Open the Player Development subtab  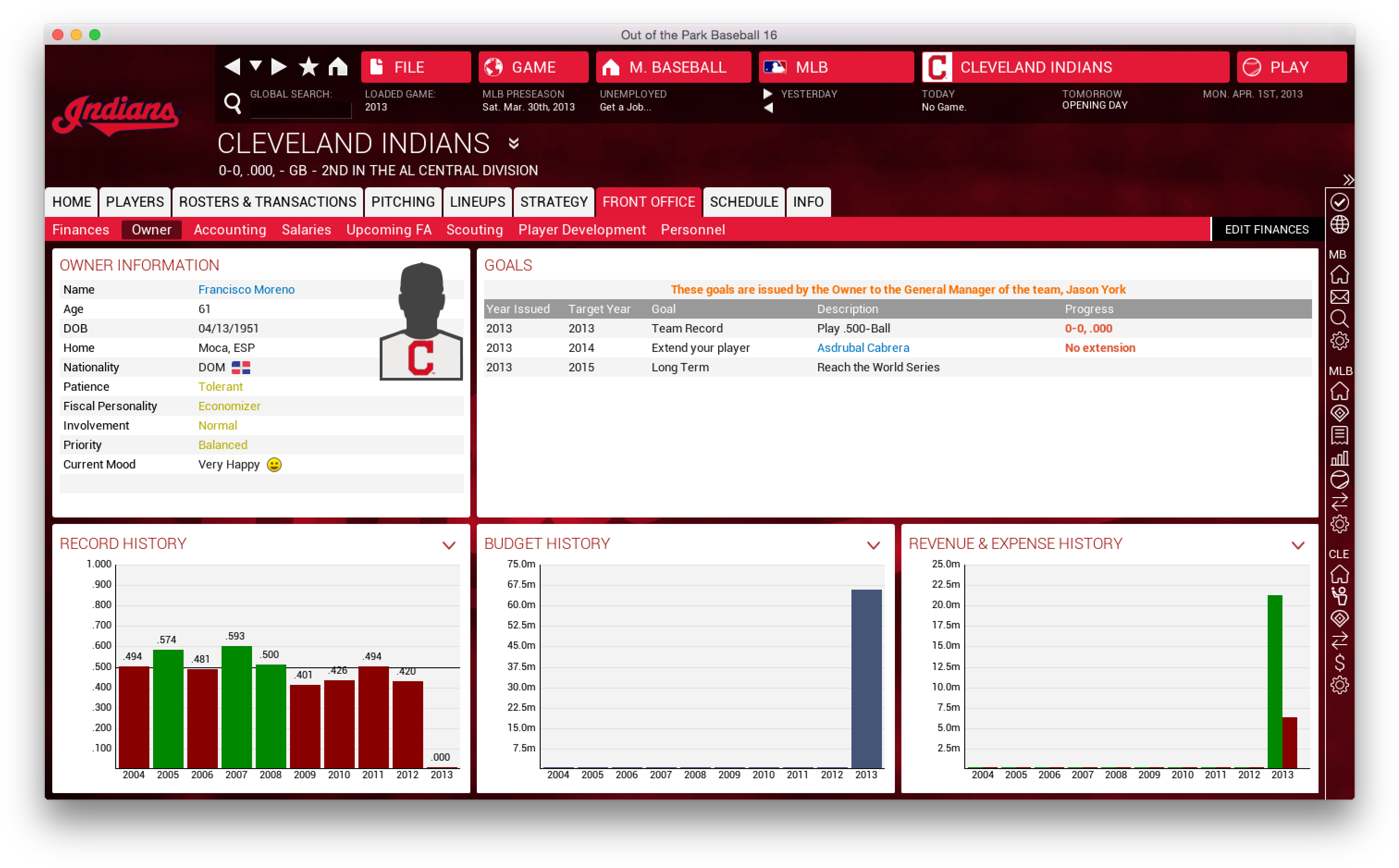[581, 230]
